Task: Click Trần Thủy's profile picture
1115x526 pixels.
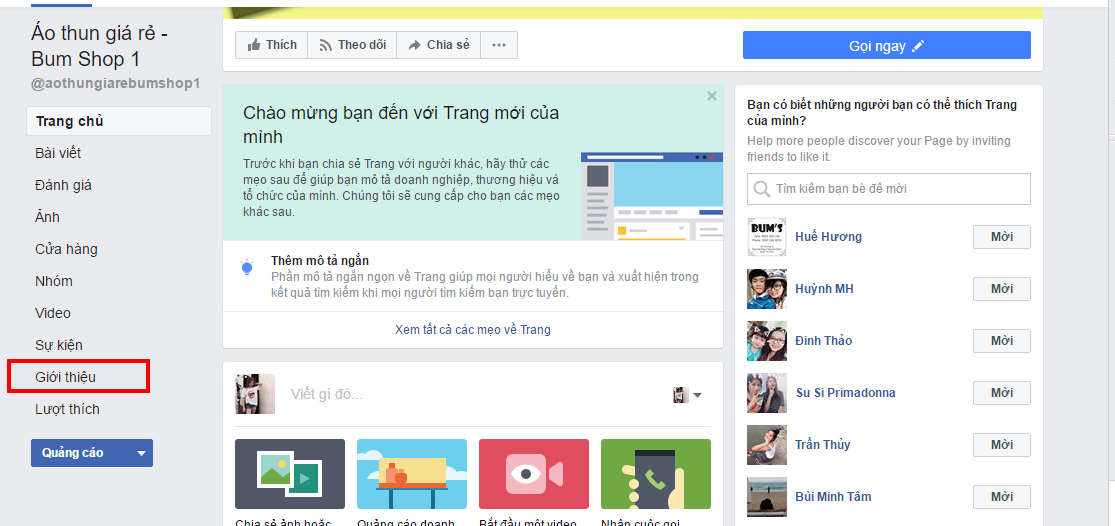Action: 767,444
